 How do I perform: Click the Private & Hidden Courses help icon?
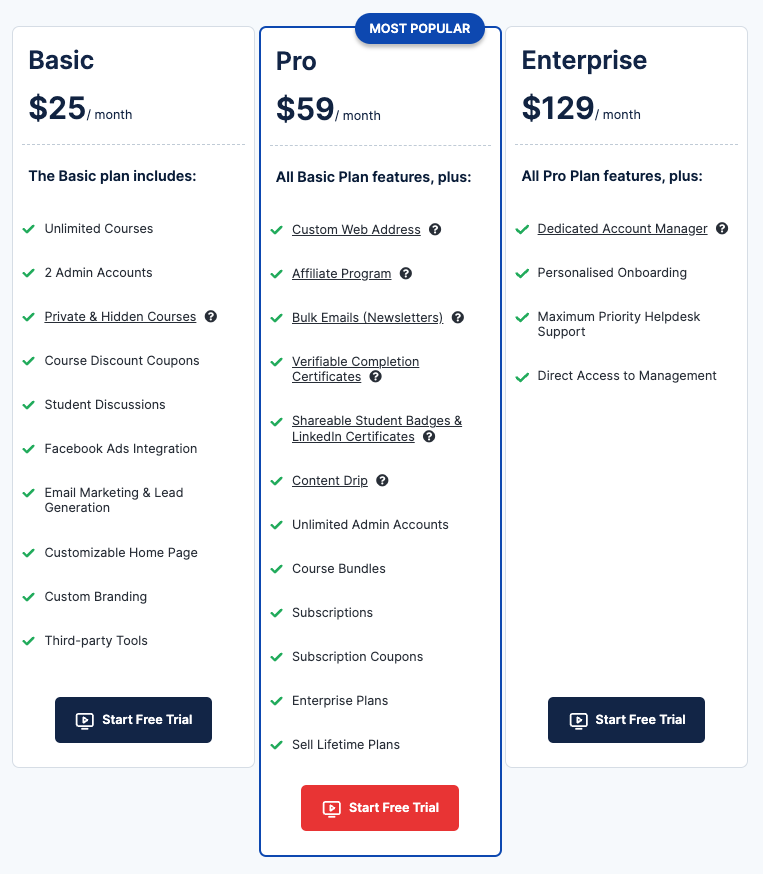tap(210, 317)
